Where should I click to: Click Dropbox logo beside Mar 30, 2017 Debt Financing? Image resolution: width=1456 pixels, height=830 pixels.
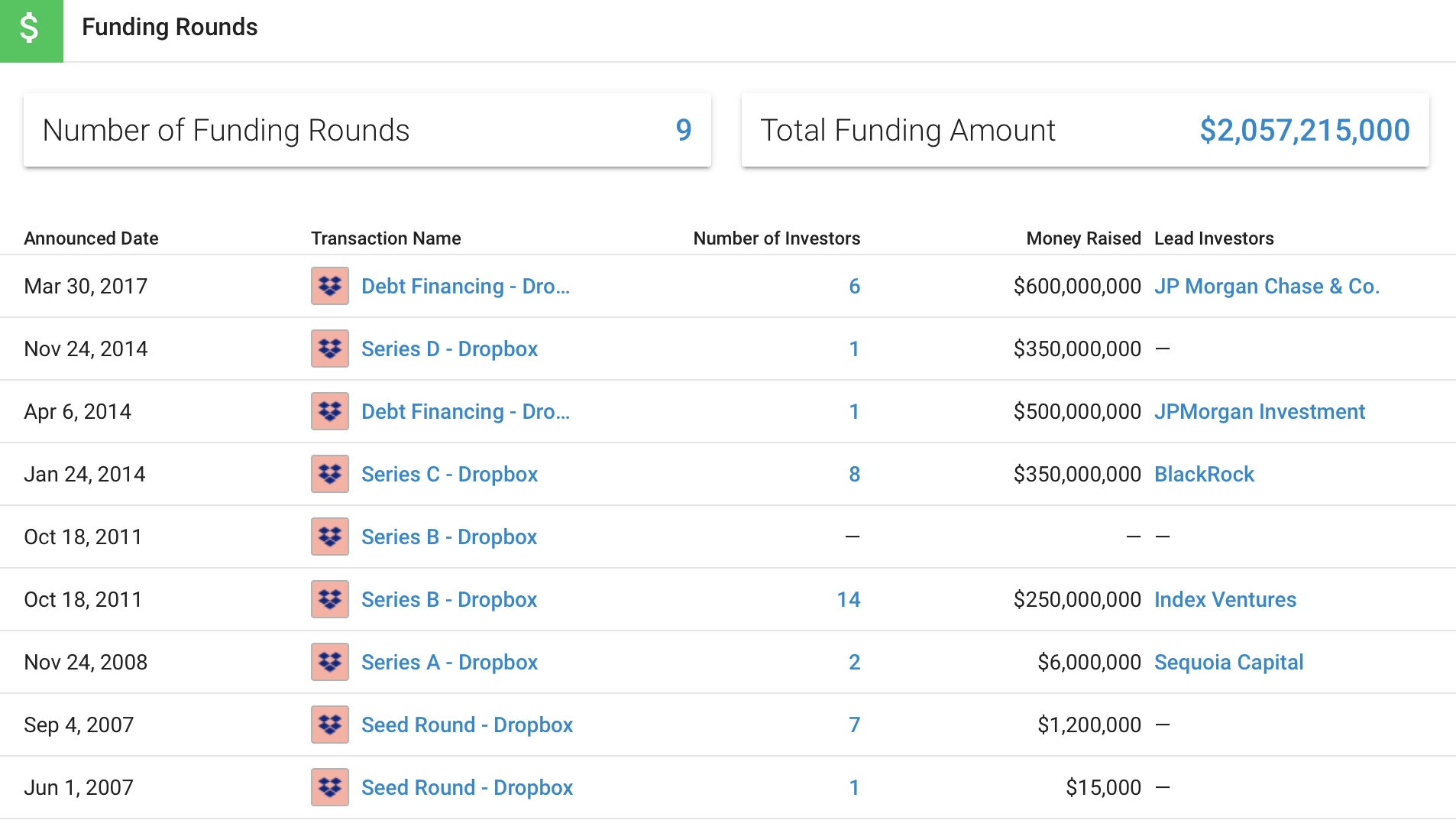pyautogui.click(x=330, y=286)
